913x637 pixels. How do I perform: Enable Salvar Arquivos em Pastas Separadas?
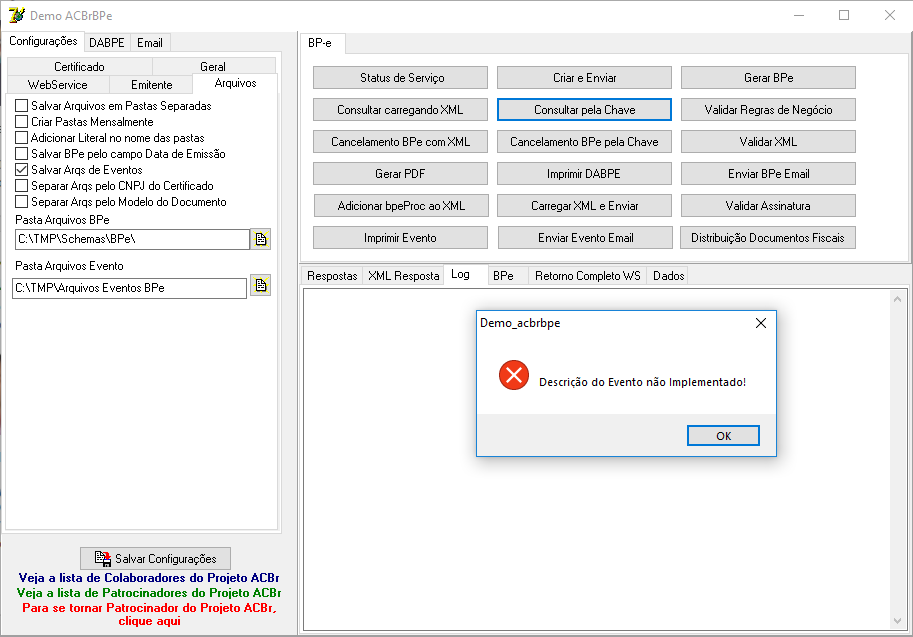pos(22,105)
